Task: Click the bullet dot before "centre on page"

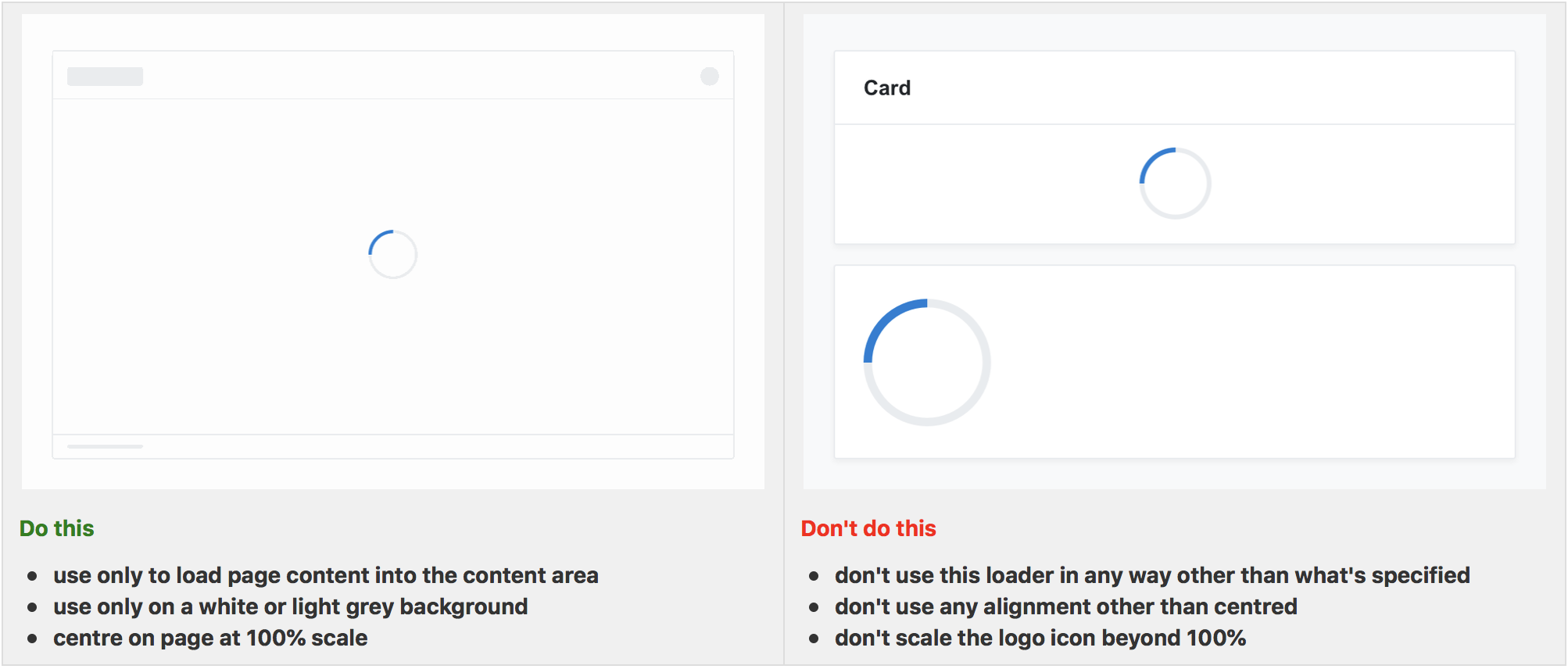Action: pos(32,639)
